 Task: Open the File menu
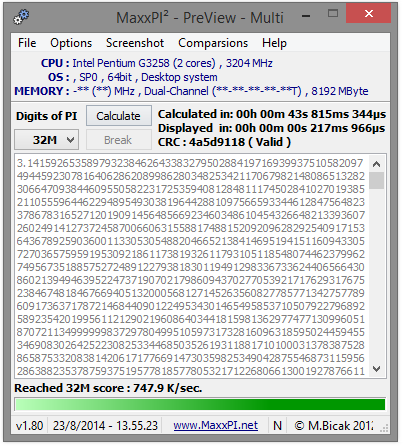(x=27, y=43)
